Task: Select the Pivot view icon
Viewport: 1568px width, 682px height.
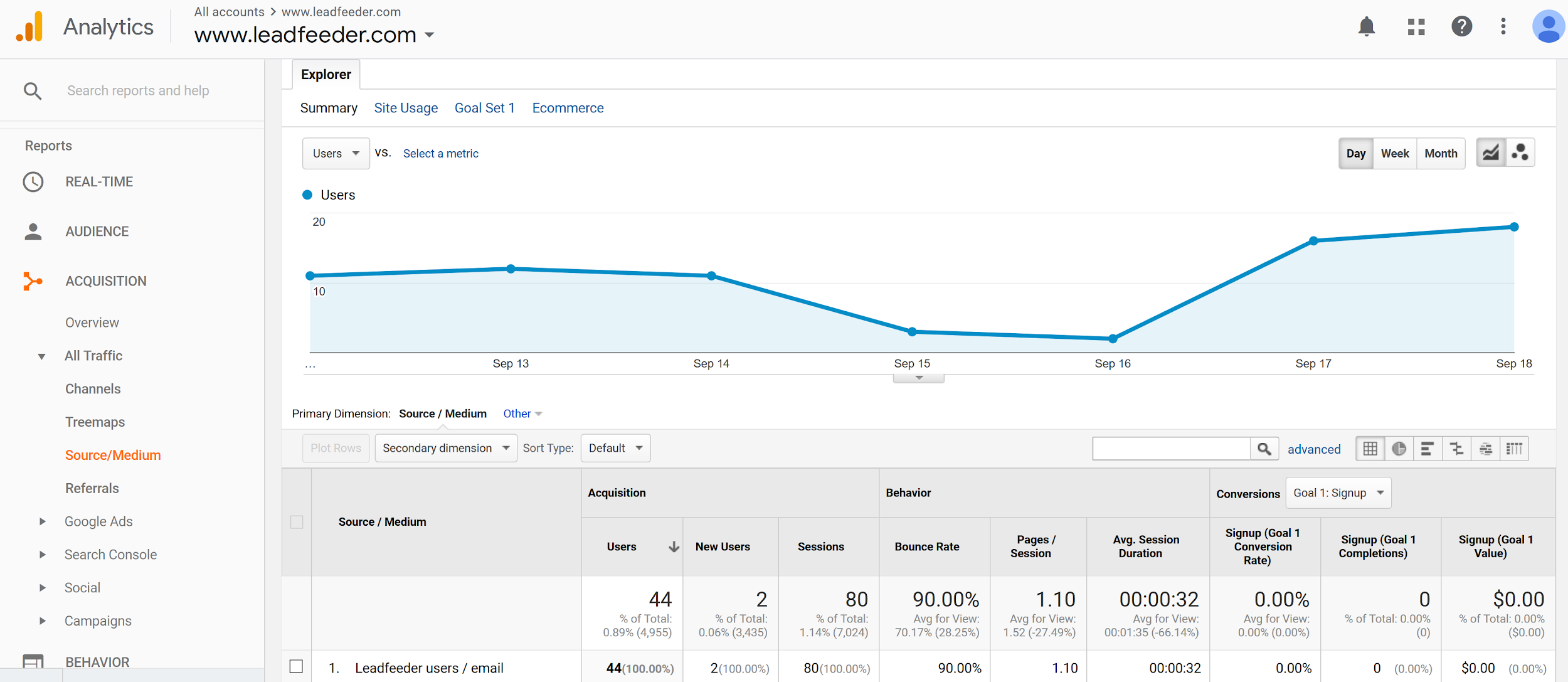Action: (1514, 449)
